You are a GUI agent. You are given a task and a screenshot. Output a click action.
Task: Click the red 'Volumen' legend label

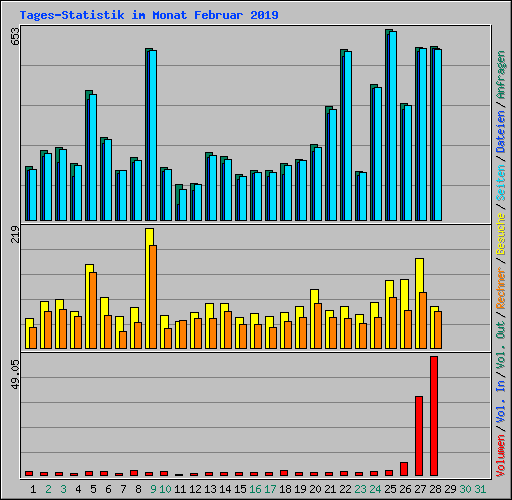pos(501,456)
